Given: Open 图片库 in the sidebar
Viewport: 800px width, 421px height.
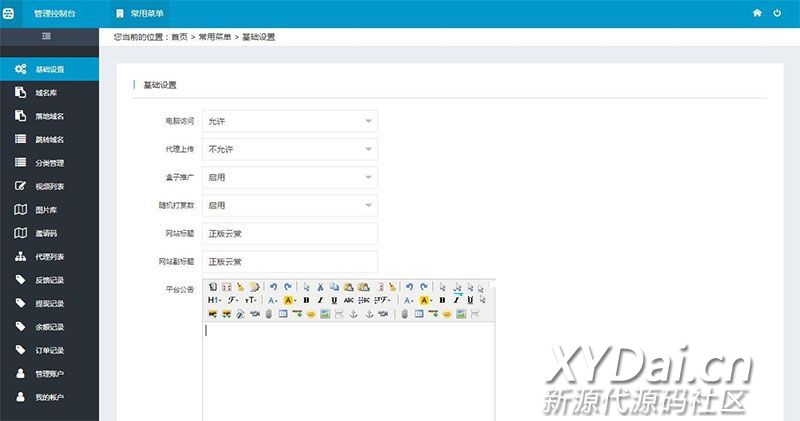Looking at the screenshot, I should (x=49, y=210).
